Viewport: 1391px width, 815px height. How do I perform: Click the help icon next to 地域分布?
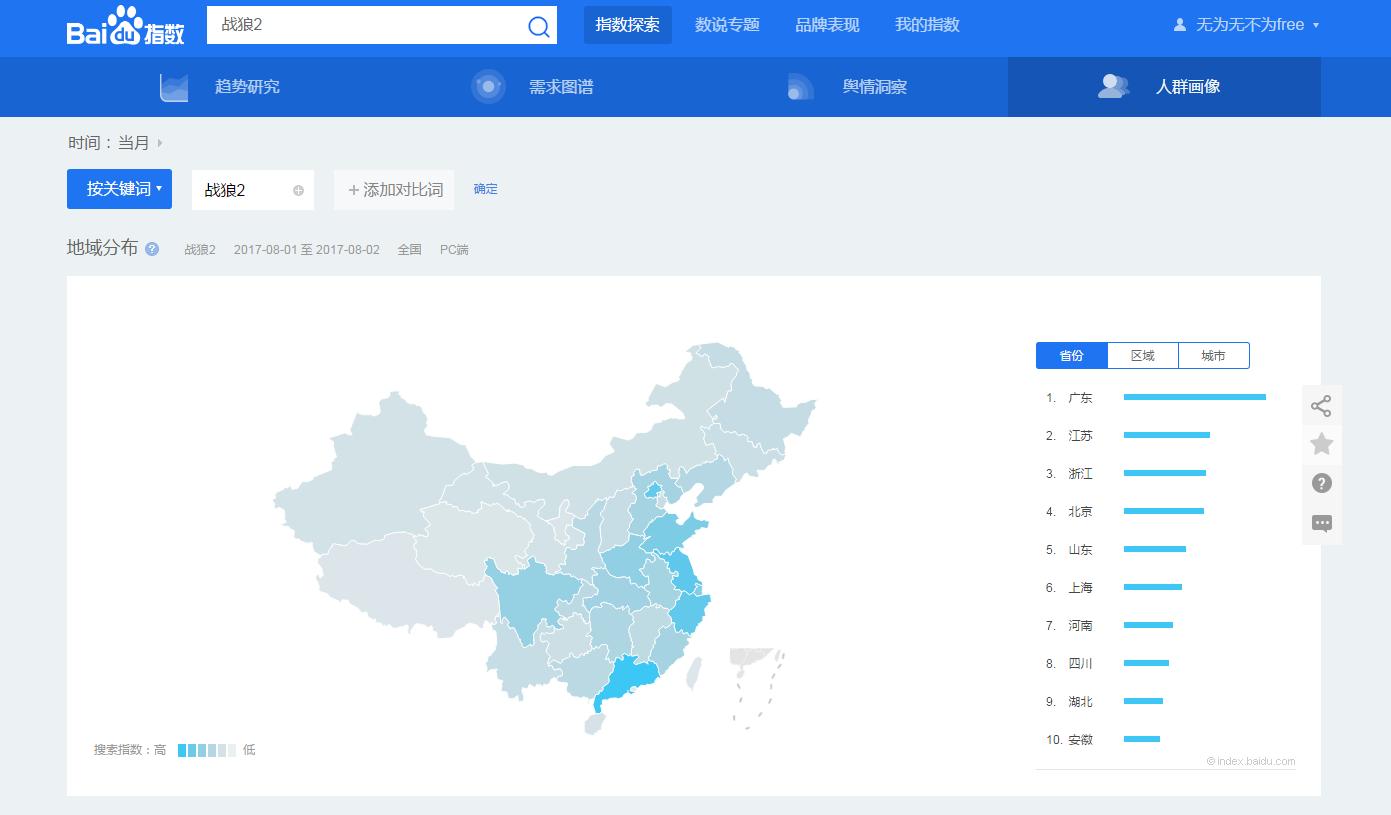coord(151,249)
